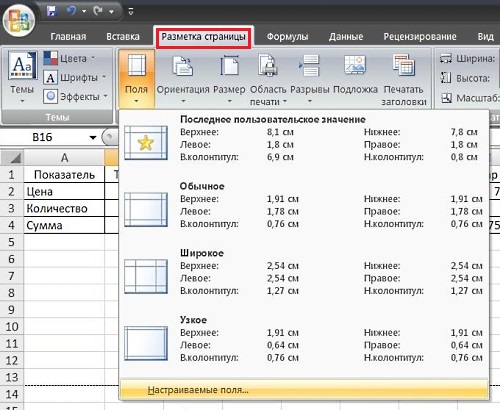Click the Высота scale-to-fit height icon

tap(446, 78)
